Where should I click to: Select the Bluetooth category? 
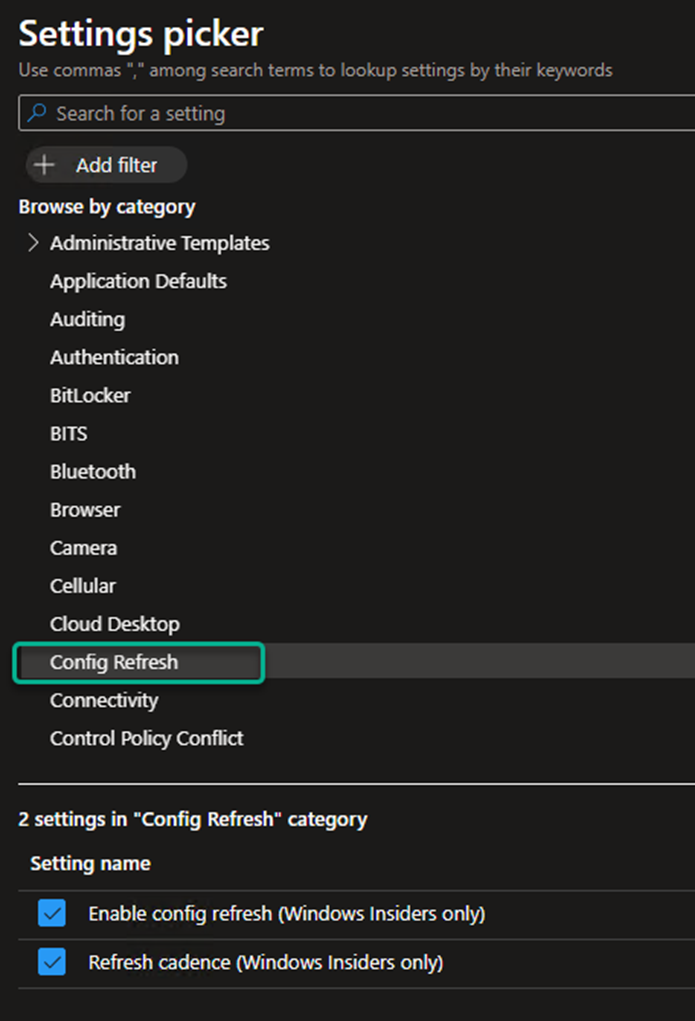tap(93, 471)
